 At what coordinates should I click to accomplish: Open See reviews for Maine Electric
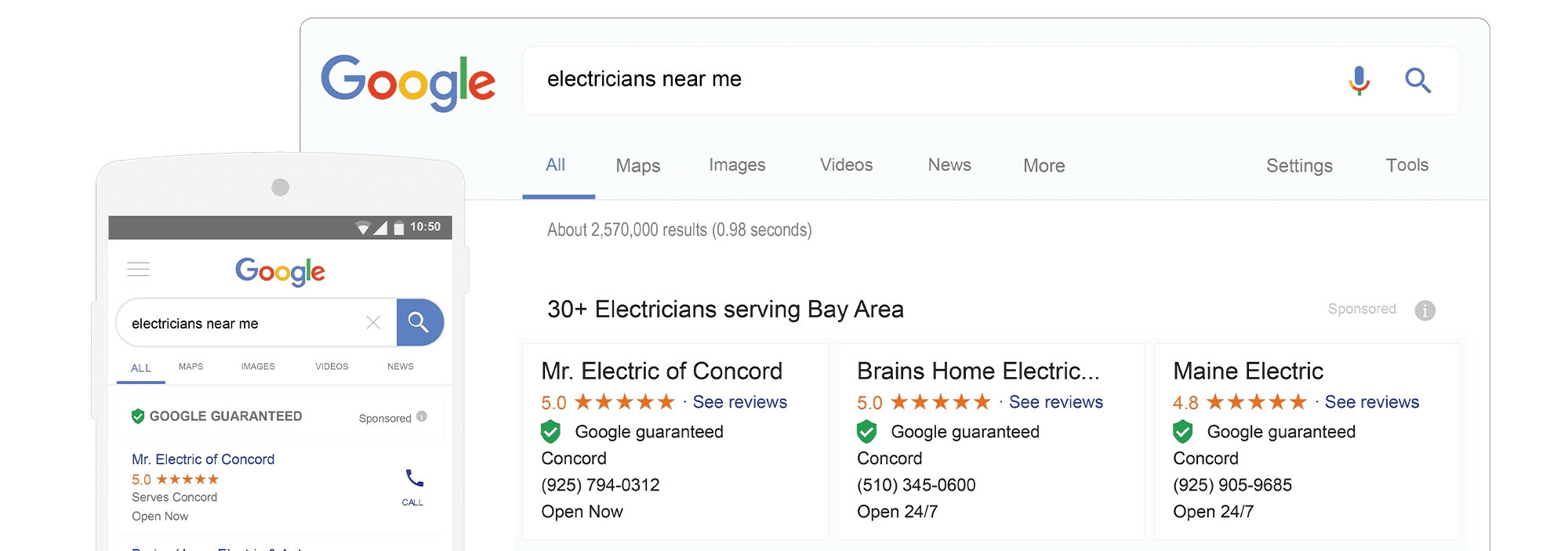pyautogui.click(x=1371, y=402)
